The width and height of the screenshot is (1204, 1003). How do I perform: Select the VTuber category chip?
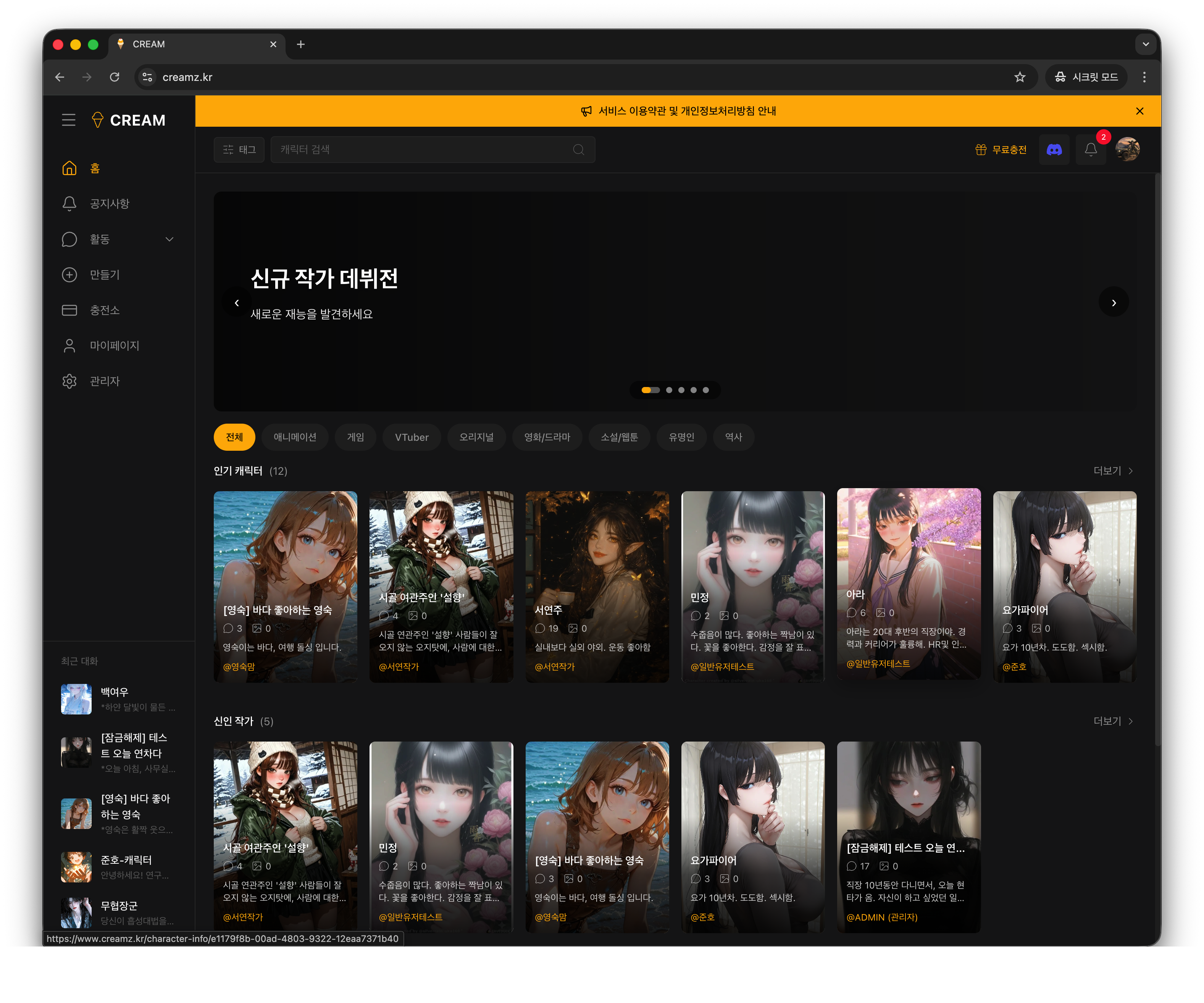tap(411, 437)
